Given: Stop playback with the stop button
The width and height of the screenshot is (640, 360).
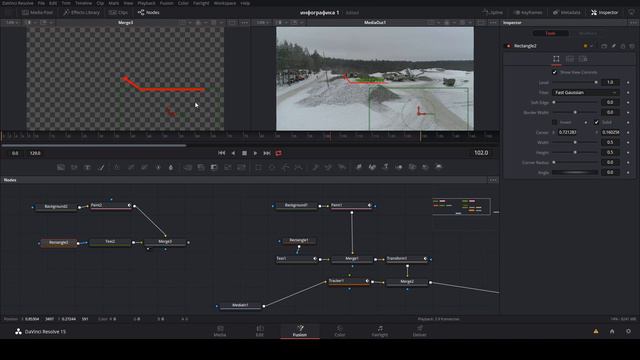Looking at the screenshot, I should 244,153.
